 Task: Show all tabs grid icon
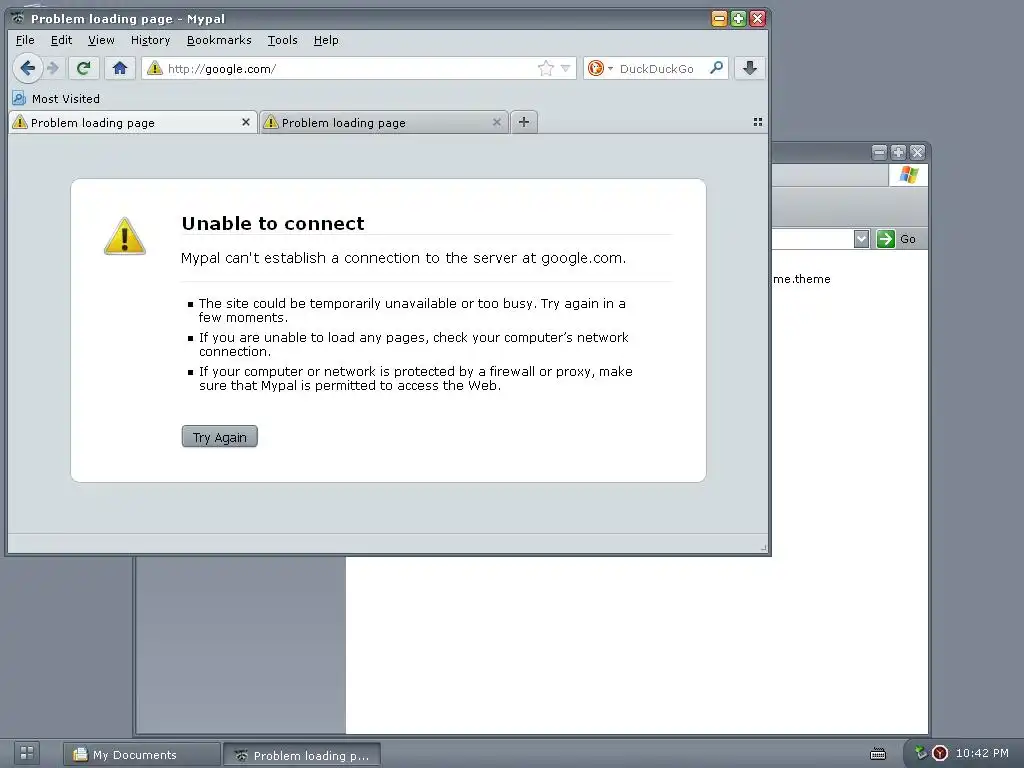[758, 122]
